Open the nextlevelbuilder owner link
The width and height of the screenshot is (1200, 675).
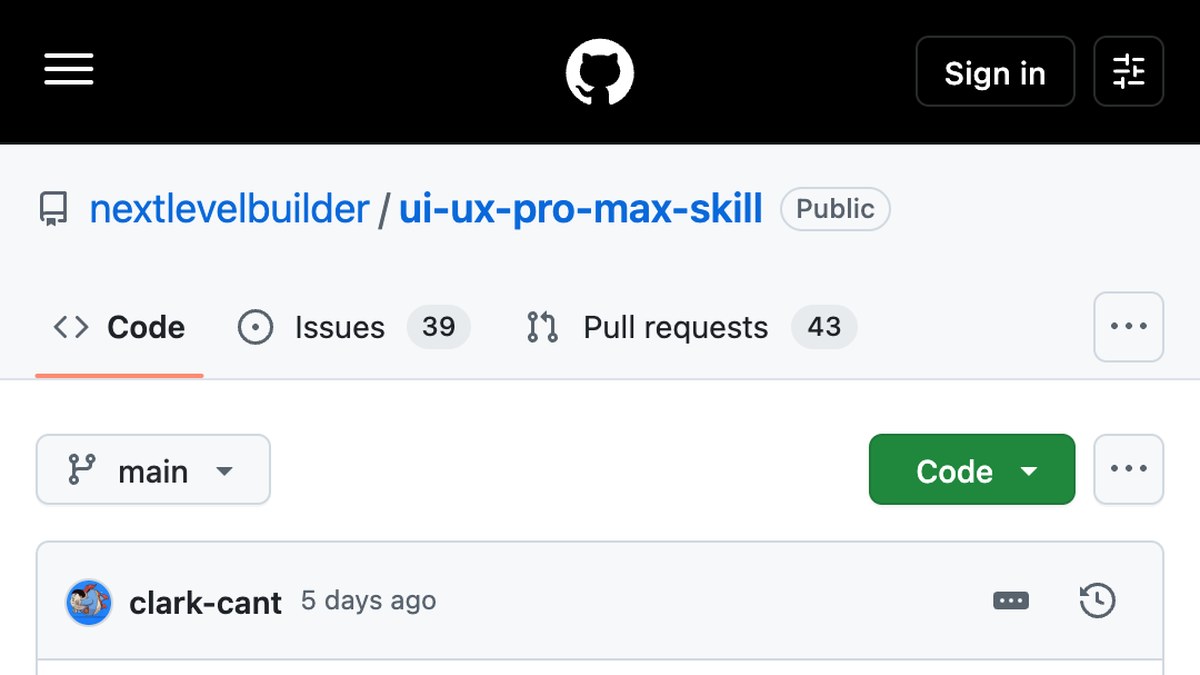[x=229, y=209]
